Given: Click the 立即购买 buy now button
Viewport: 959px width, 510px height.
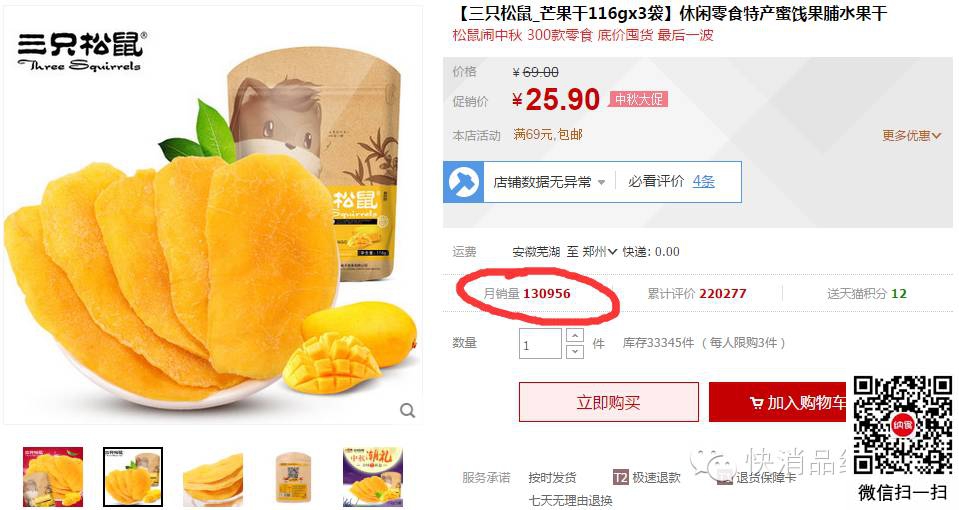Looking at the screenshot, I should (x=609, y=402).
